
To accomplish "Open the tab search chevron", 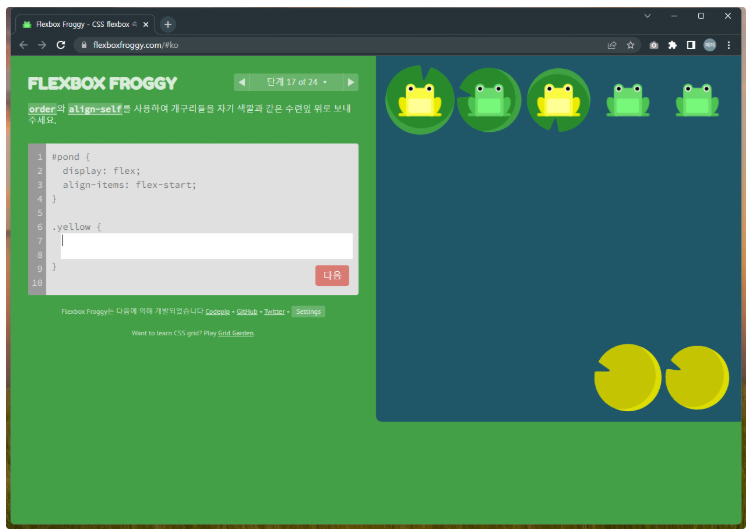I will pos(648,16).
